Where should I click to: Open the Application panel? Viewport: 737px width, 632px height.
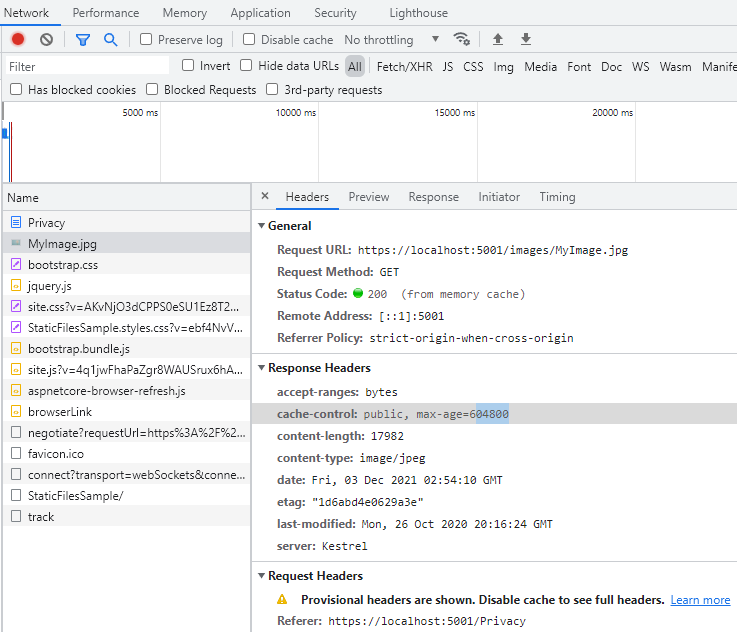(x=260, y=13)
